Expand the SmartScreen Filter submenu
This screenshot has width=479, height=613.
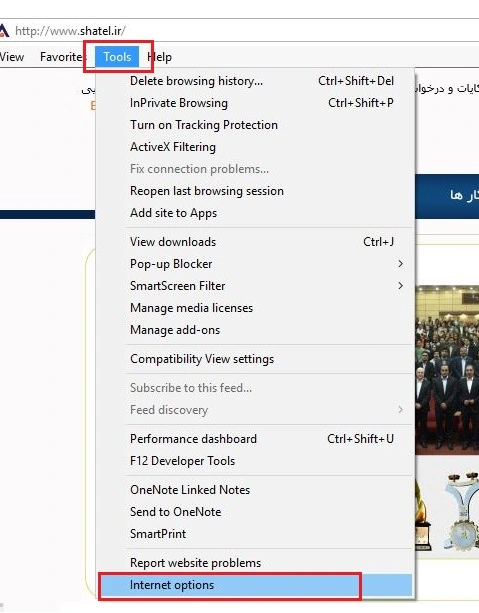pyautogui.click(x=255, y=286)
